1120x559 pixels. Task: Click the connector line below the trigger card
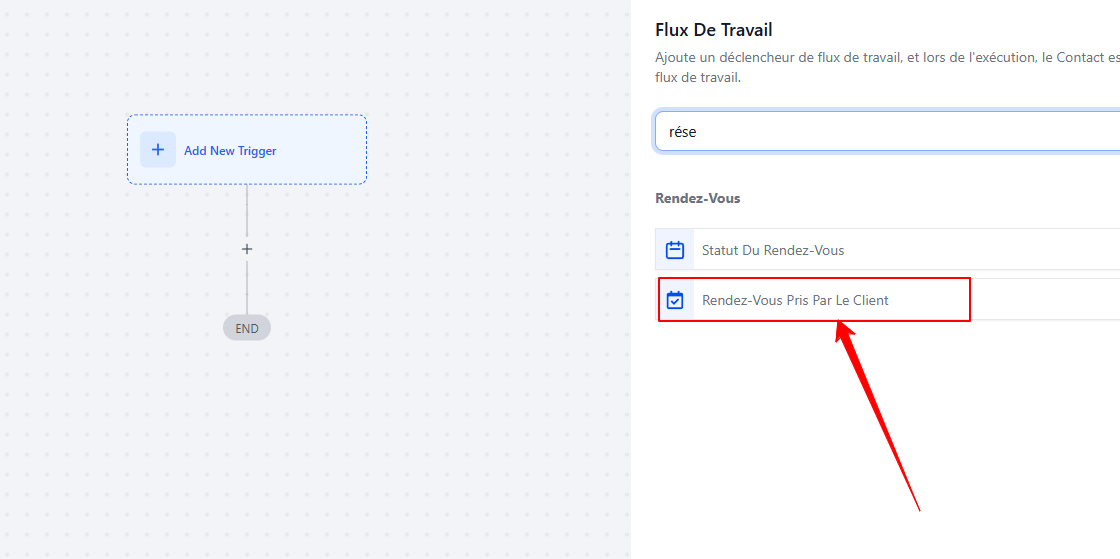247,211
